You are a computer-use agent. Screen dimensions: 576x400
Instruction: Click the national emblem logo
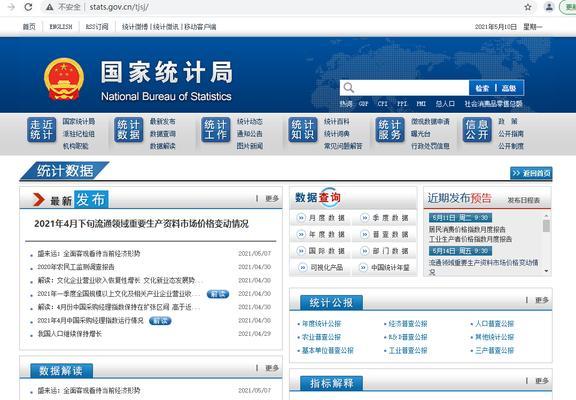[64, 79]
